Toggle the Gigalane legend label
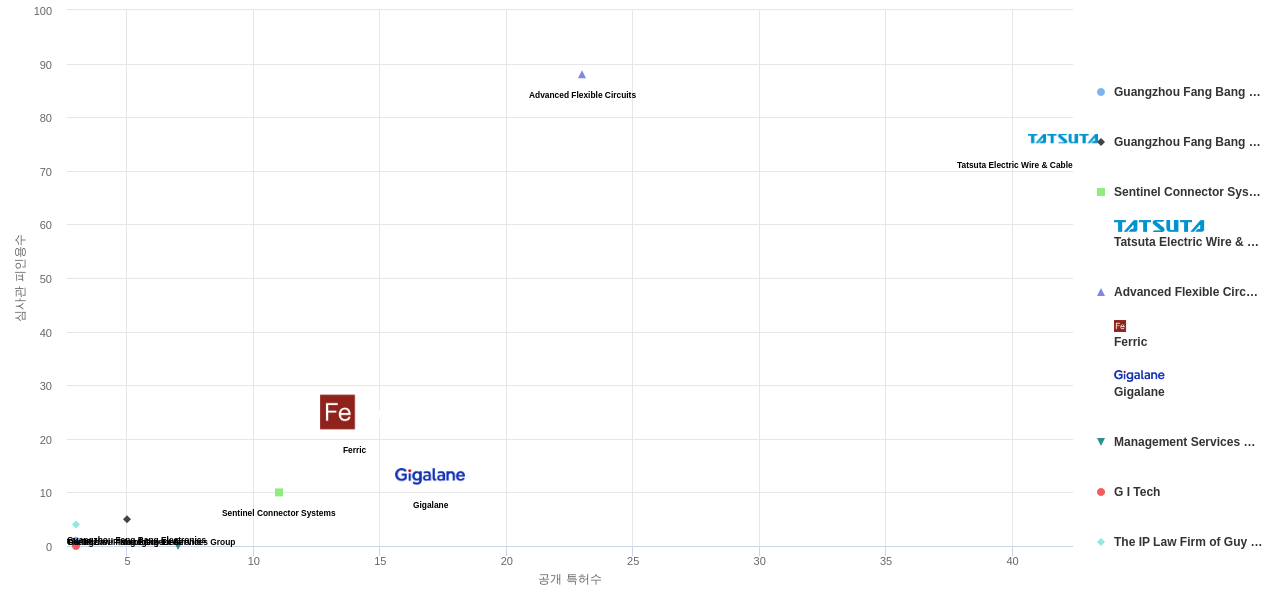 tap(1139, 392)
